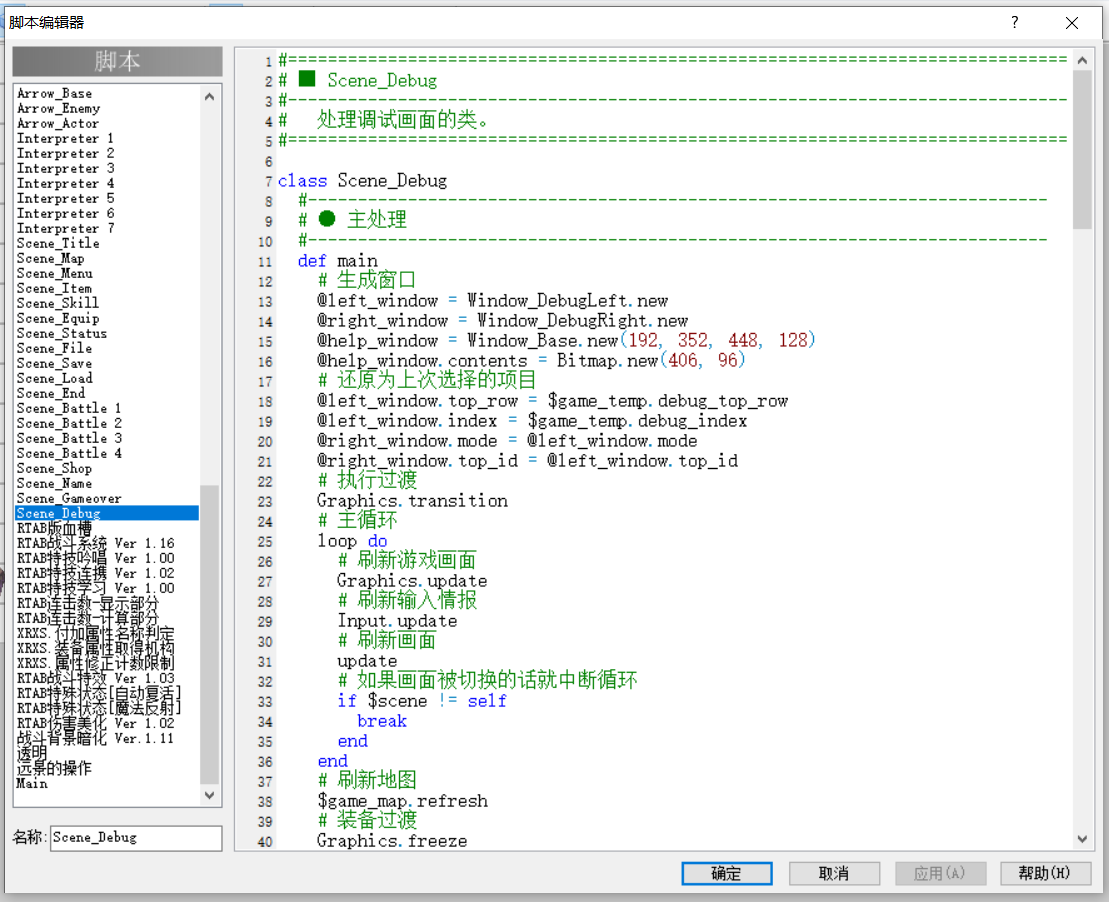
Task: Close the script editor window
Action: click(x=1072, y=23)
